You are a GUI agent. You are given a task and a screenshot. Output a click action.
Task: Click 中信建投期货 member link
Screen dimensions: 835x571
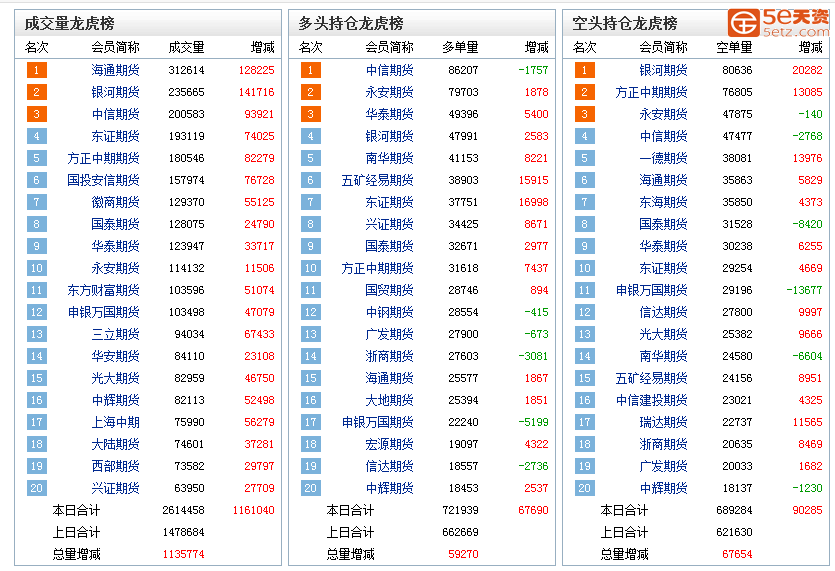(651, 400)
